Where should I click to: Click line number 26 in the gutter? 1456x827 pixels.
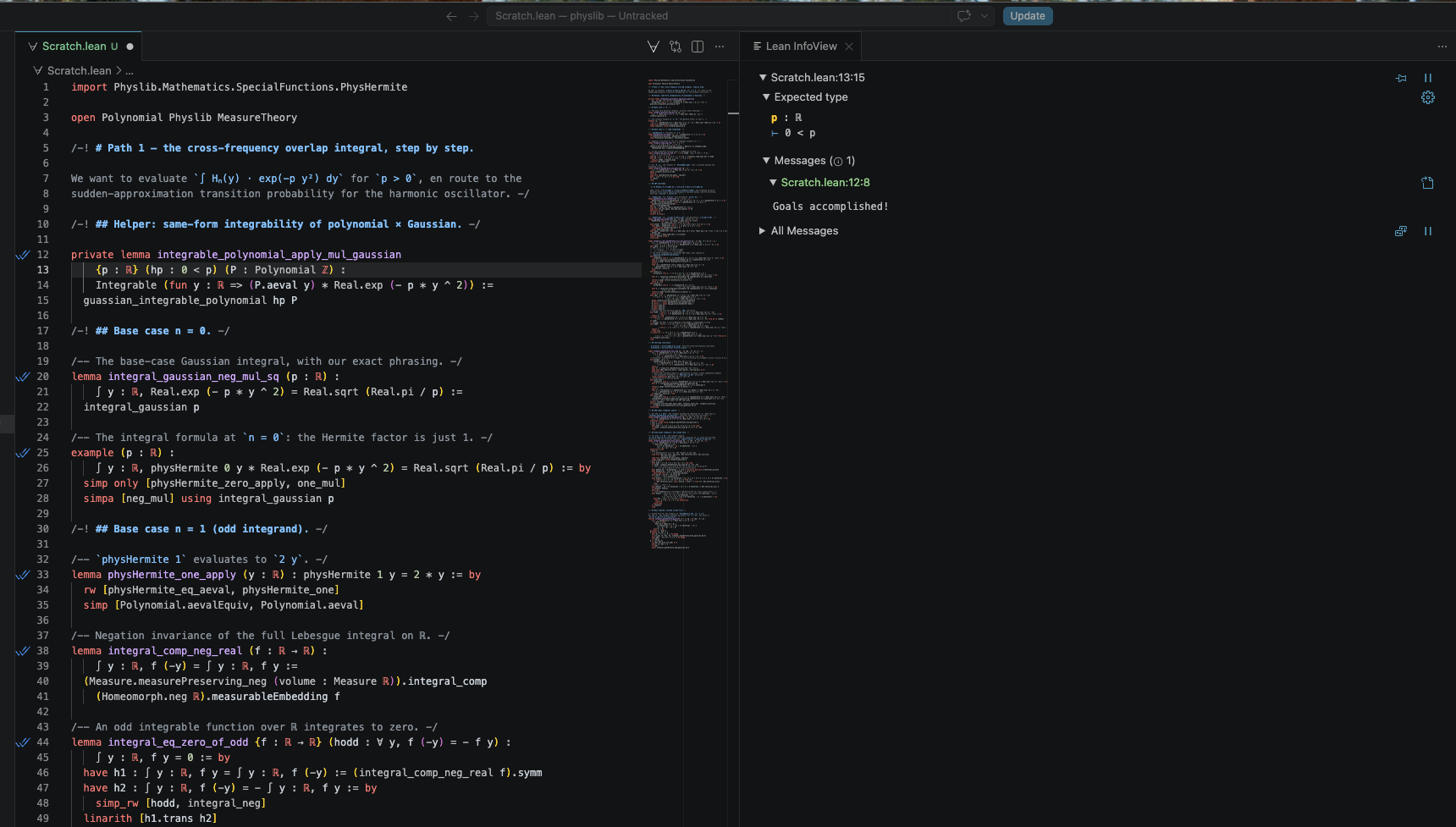coord(43,468)
